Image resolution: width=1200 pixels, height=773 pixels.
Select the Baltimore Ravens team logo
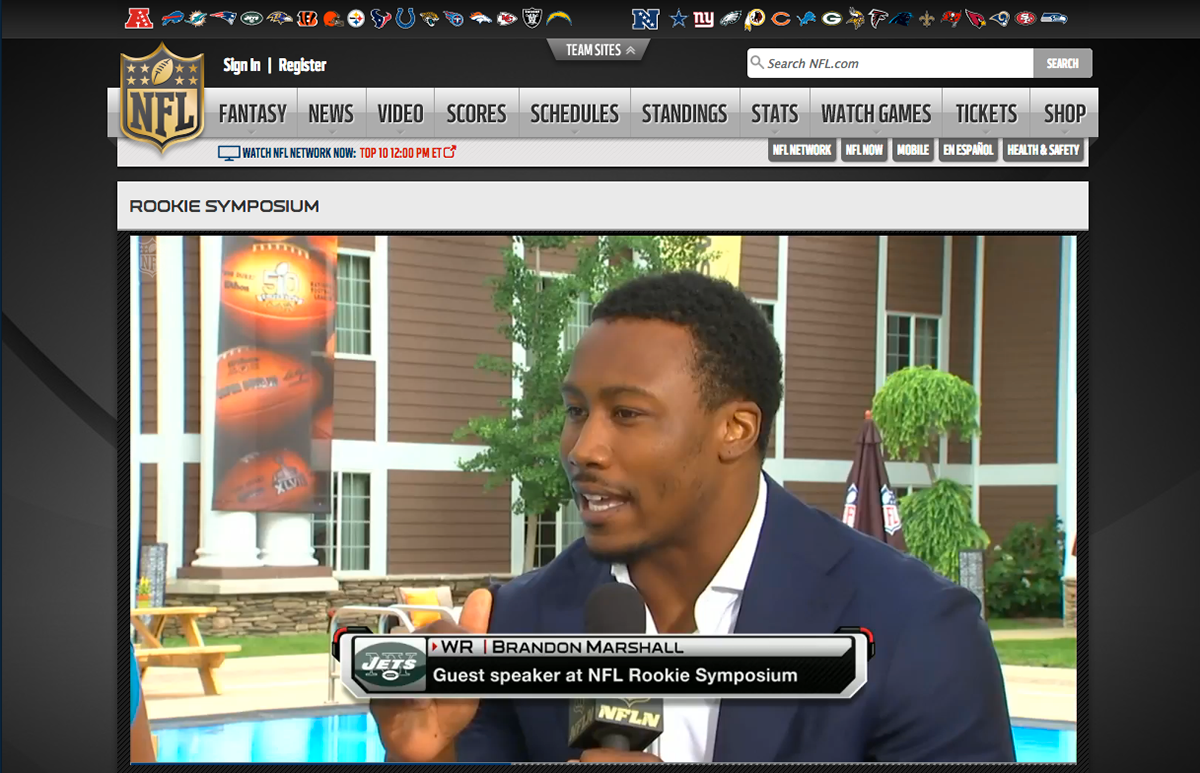click(280, 18)
